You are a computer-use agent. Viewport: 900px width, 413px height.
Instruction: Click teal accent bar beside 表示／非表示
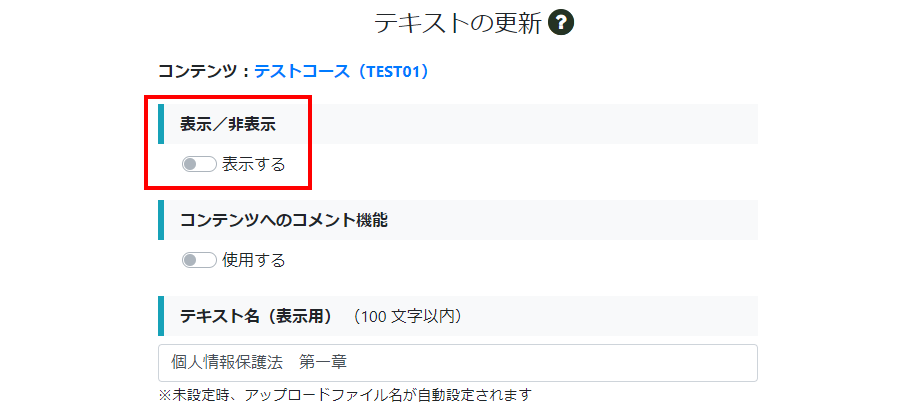click(x=161, y=124)
